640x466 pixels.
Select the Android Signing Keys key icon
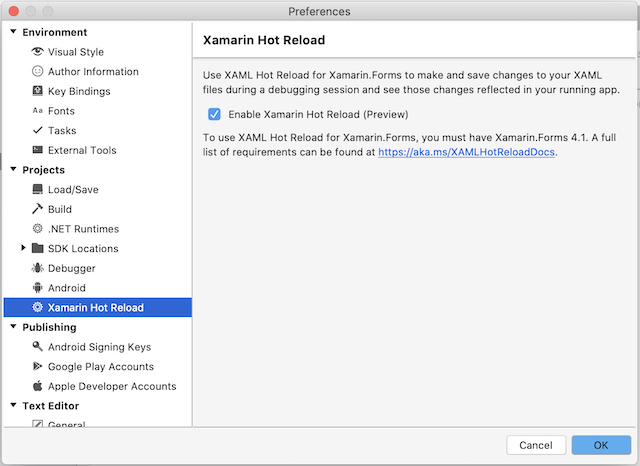tap(37, 346)
